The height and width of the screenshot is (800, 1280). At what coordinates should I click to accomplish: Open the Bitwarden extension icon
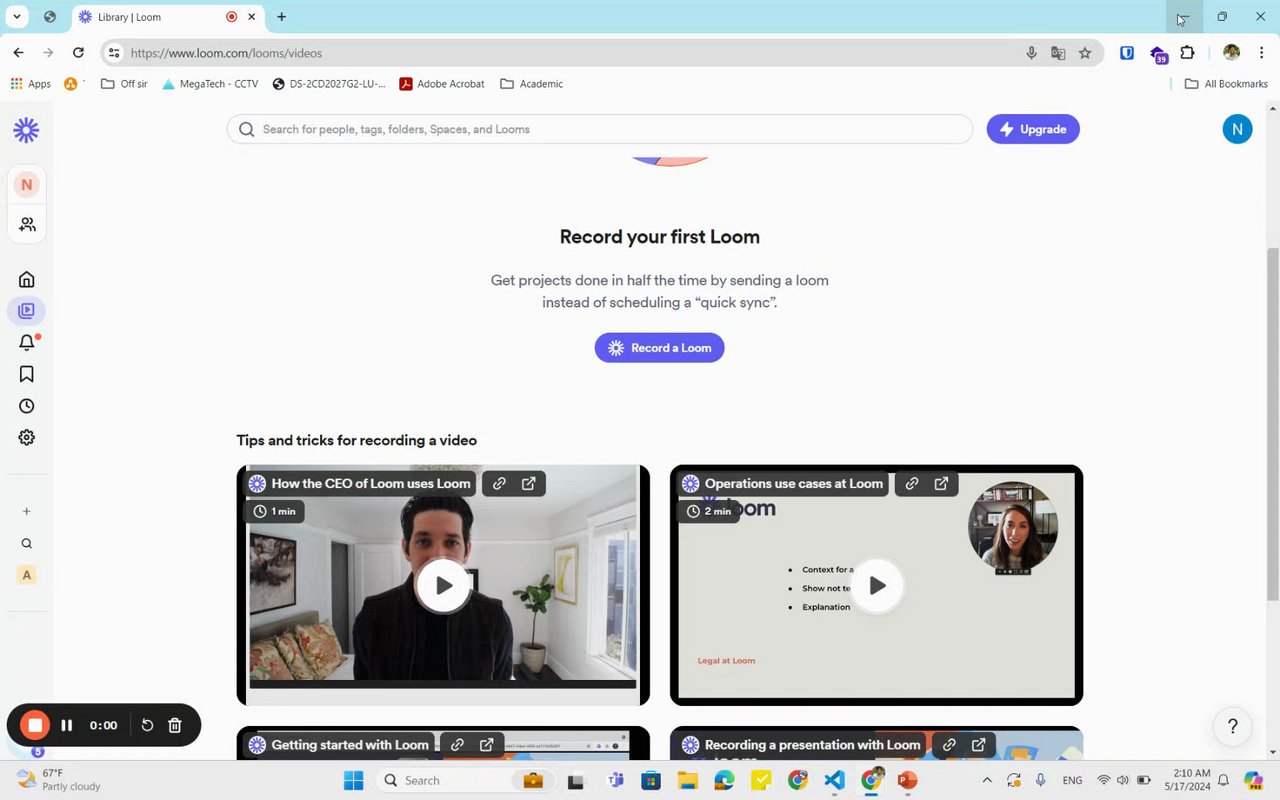tap(1127, 53)
